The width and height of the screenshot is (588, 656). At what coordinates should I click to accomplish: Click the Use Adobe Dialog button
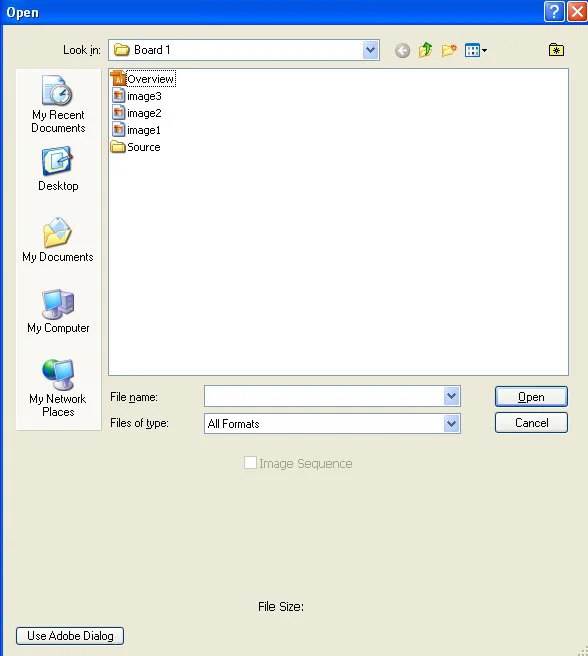point(70,636)
